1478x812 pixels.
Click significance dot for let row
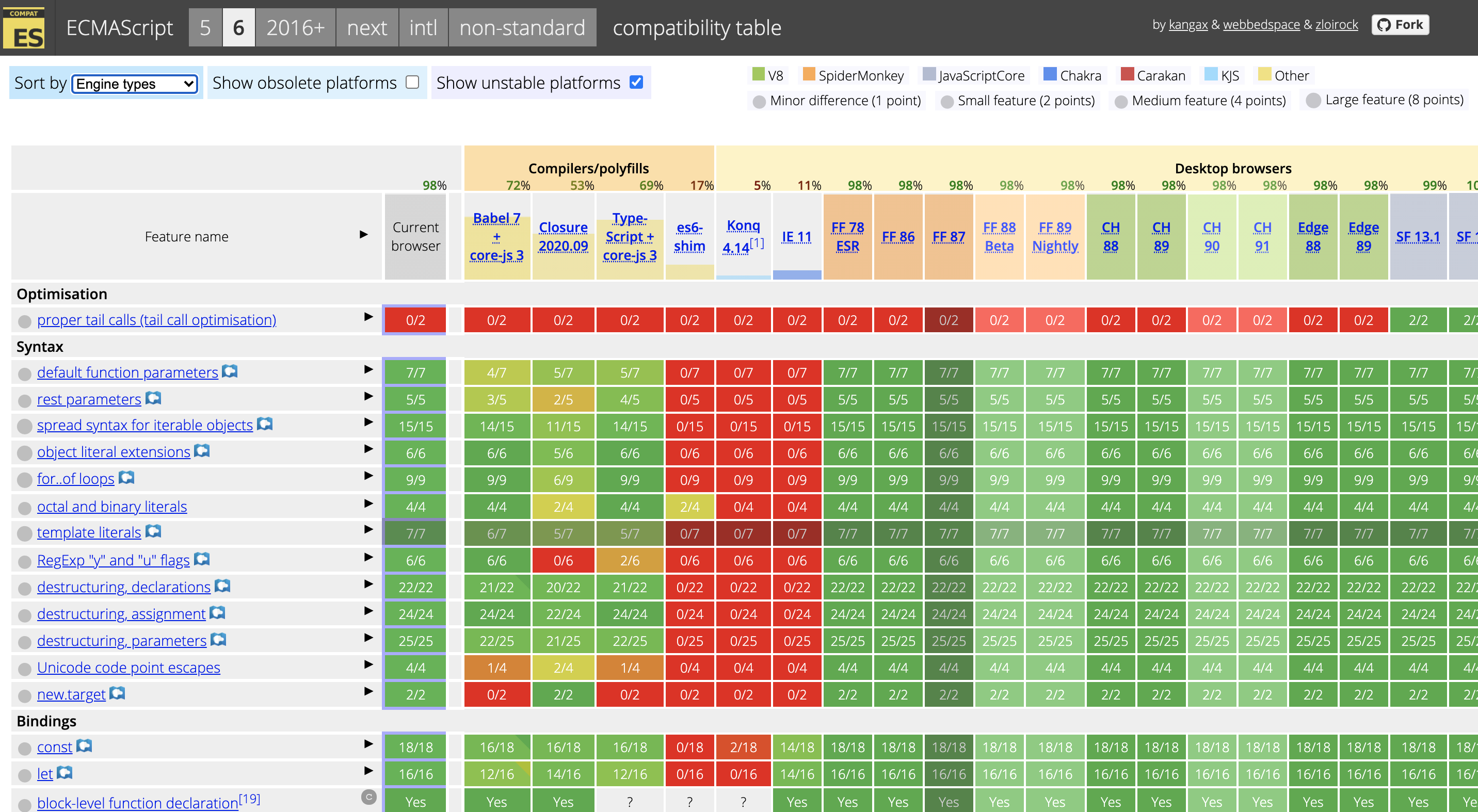click(24, 775)
